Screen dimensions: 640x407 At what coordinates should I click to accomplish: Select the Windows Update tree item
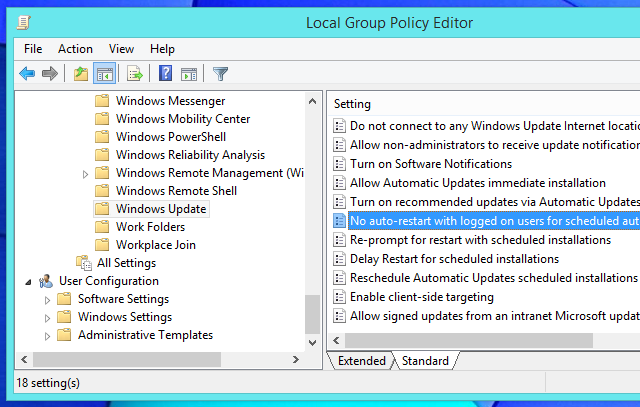coord(161,209)
